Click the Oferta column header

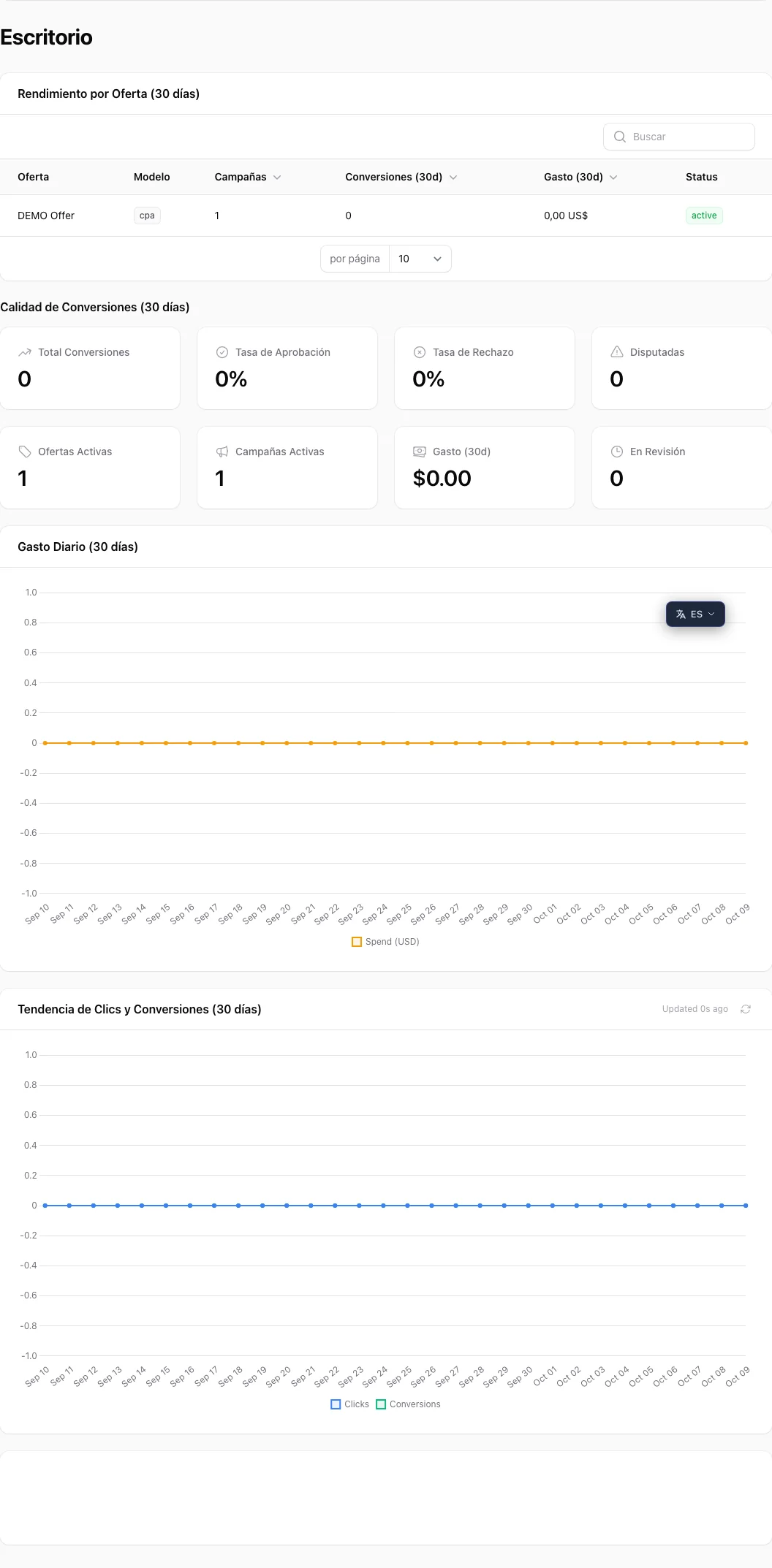tap(34, 177)
